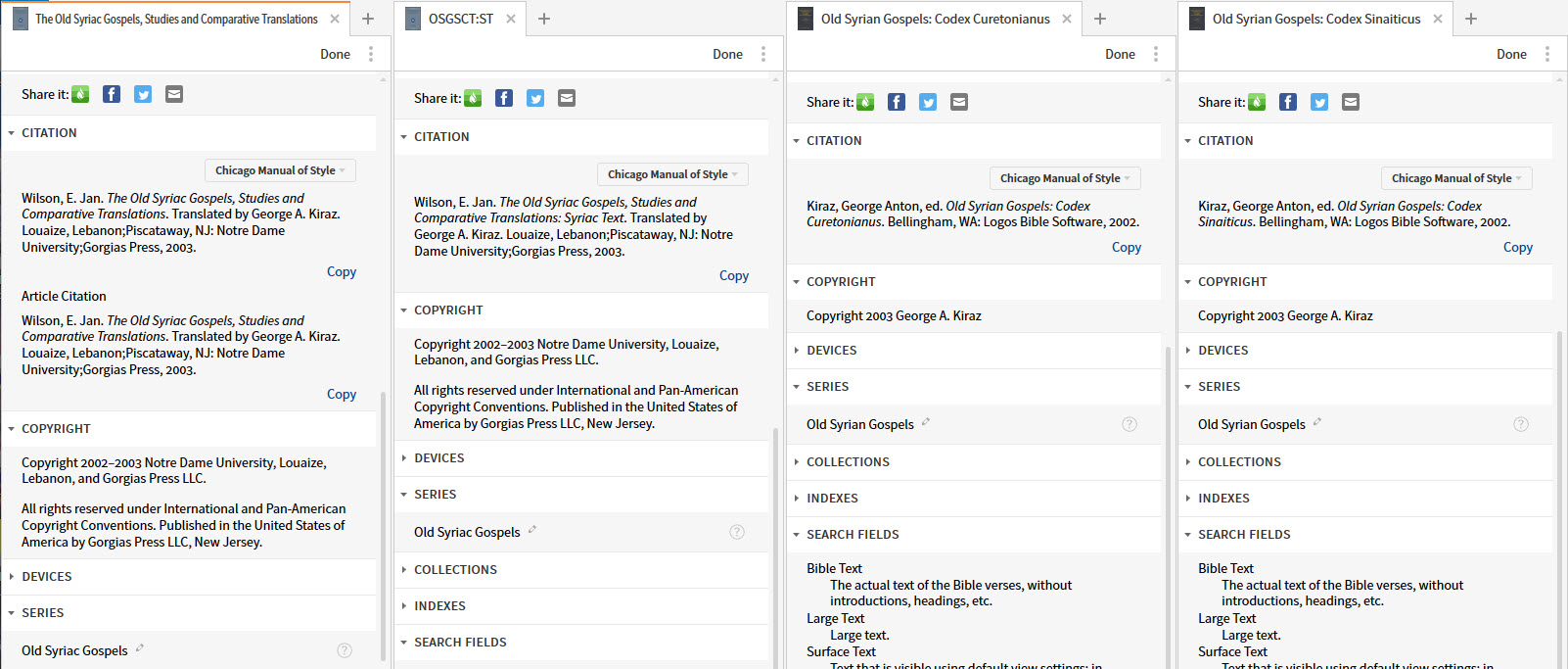1568x669 pixels.
Task: Click series help icon in Codex Sinaiticus panel
Action: click(x=1521, y=424)
